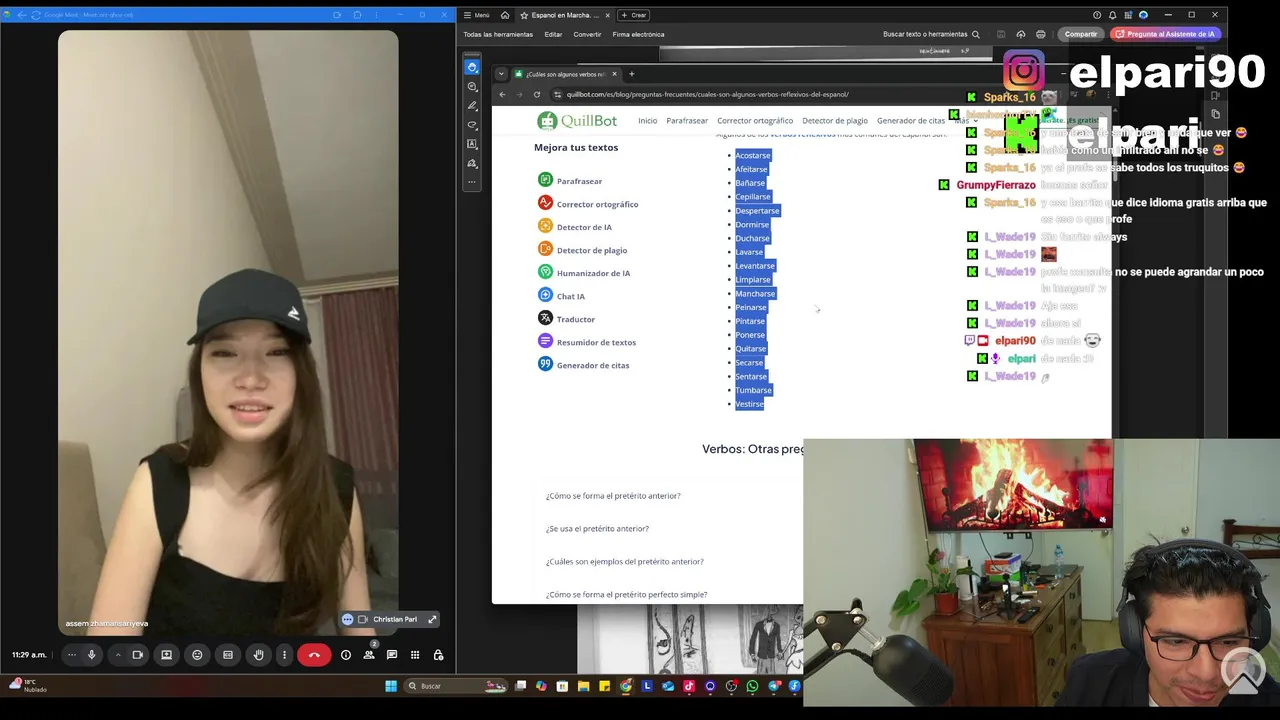Turn off the camera in Google Meet
Image resolution: width=1280 pixels, height=720 pixels.
[138, 655]
